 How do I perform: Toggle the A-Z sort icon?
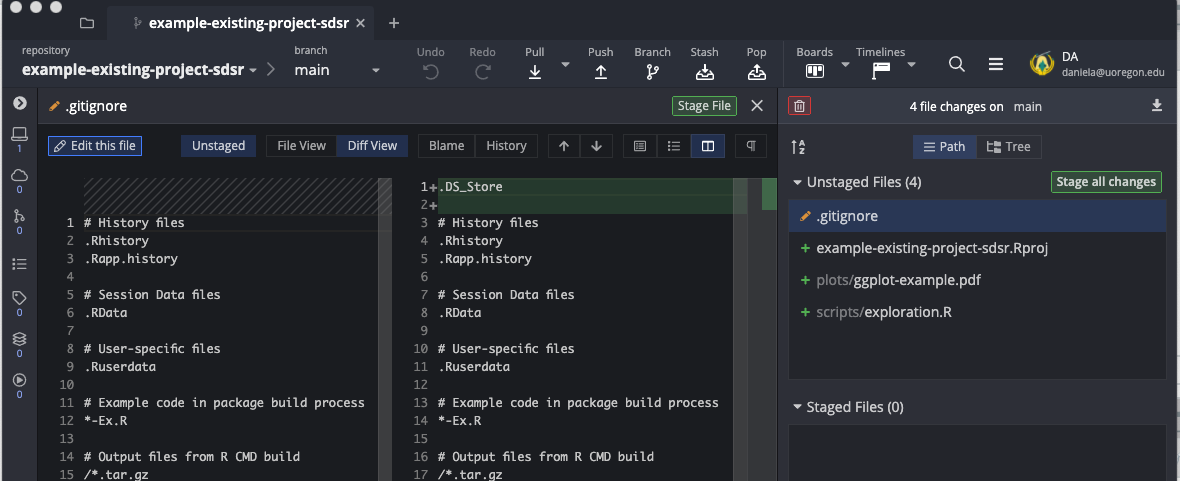(798, 148)
